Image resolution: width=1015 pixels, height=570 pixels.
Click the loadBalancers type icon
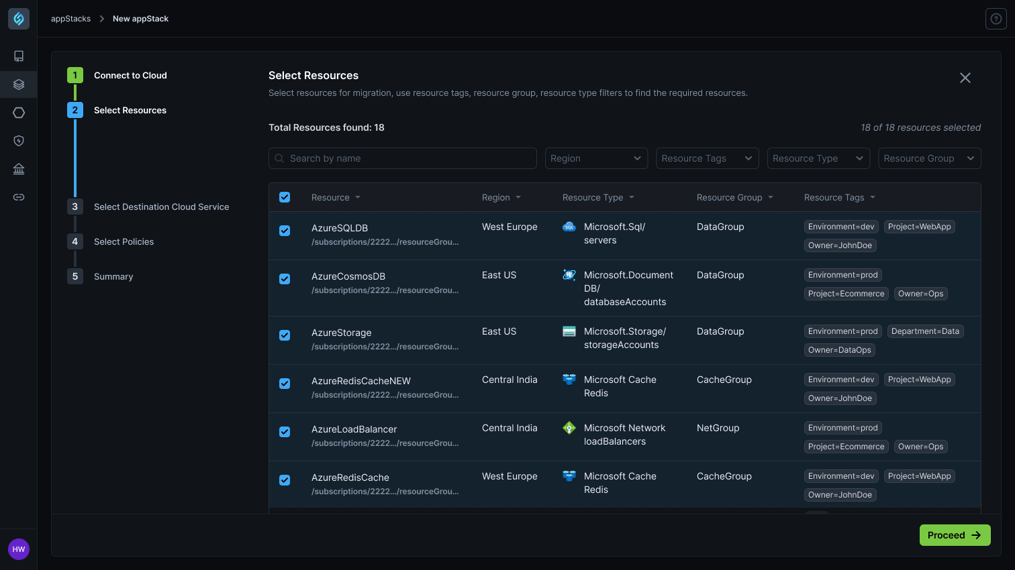569,428
